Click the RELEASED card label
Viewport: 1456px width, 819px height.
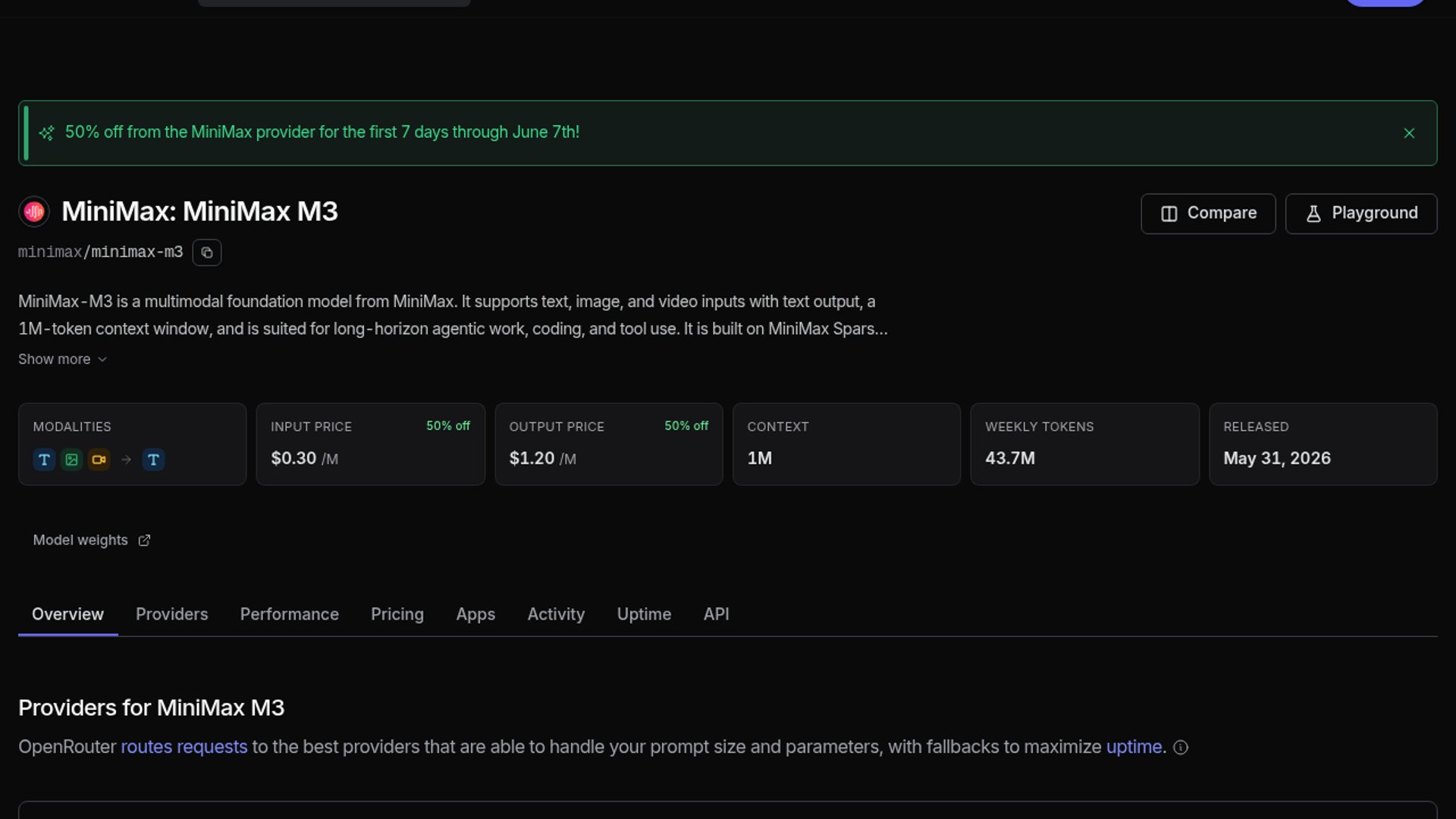pos(1256,427)
